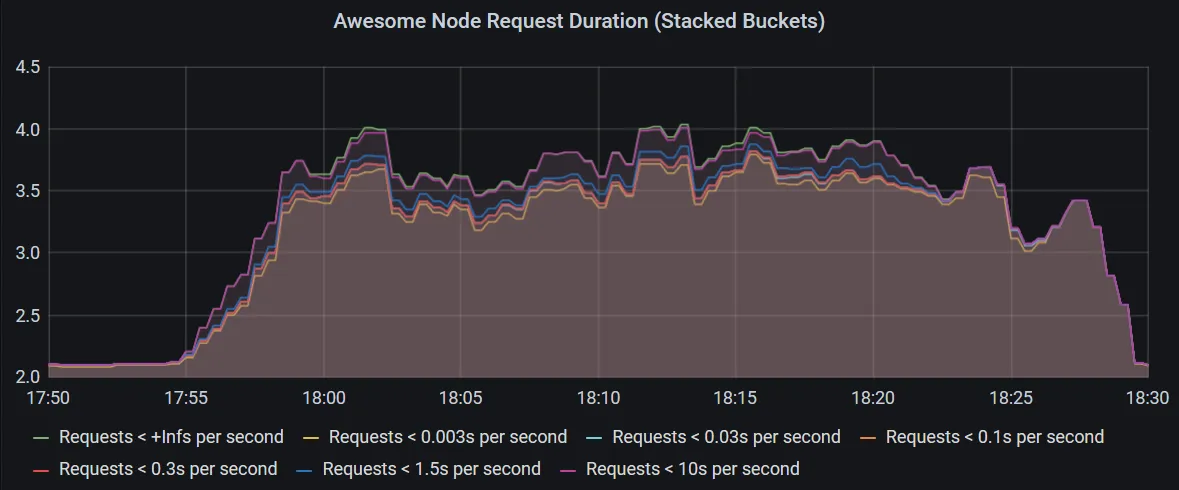Click the 3.5 y-axis value label
1179x490 pixels.
coord(28,191)
